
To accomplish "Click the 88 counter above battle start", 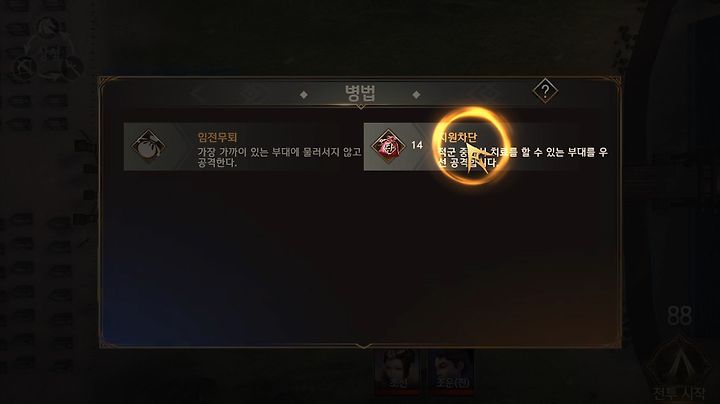I will [x=679, y=315].
